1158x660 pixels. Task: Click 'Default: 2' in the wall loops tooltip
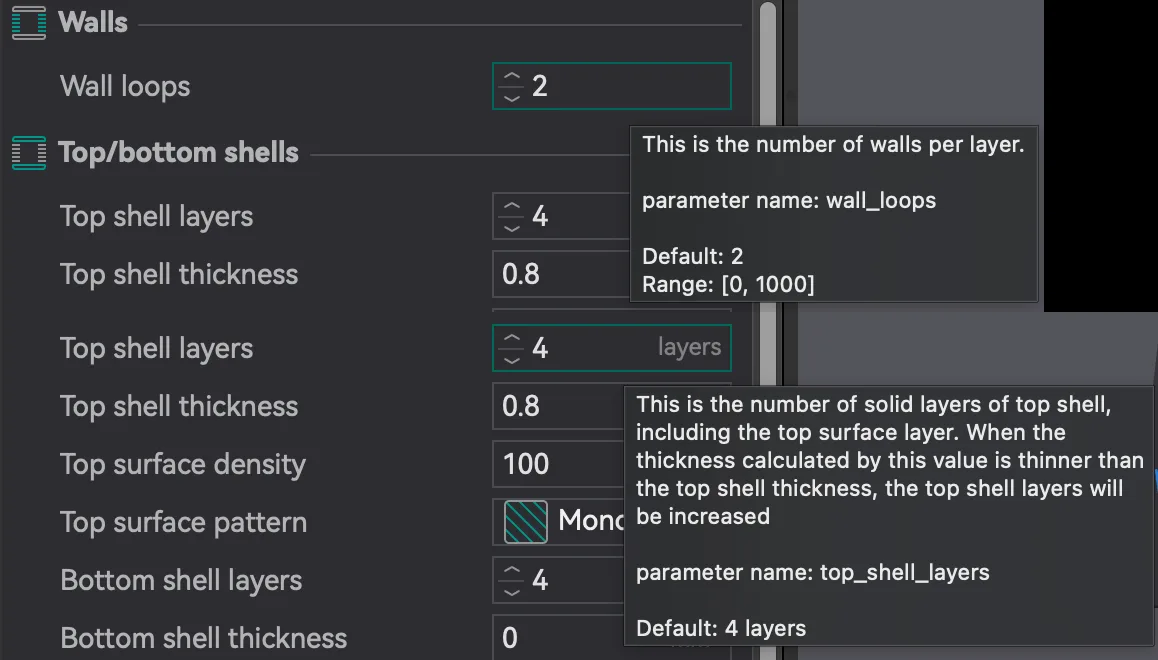click(693, 256)
